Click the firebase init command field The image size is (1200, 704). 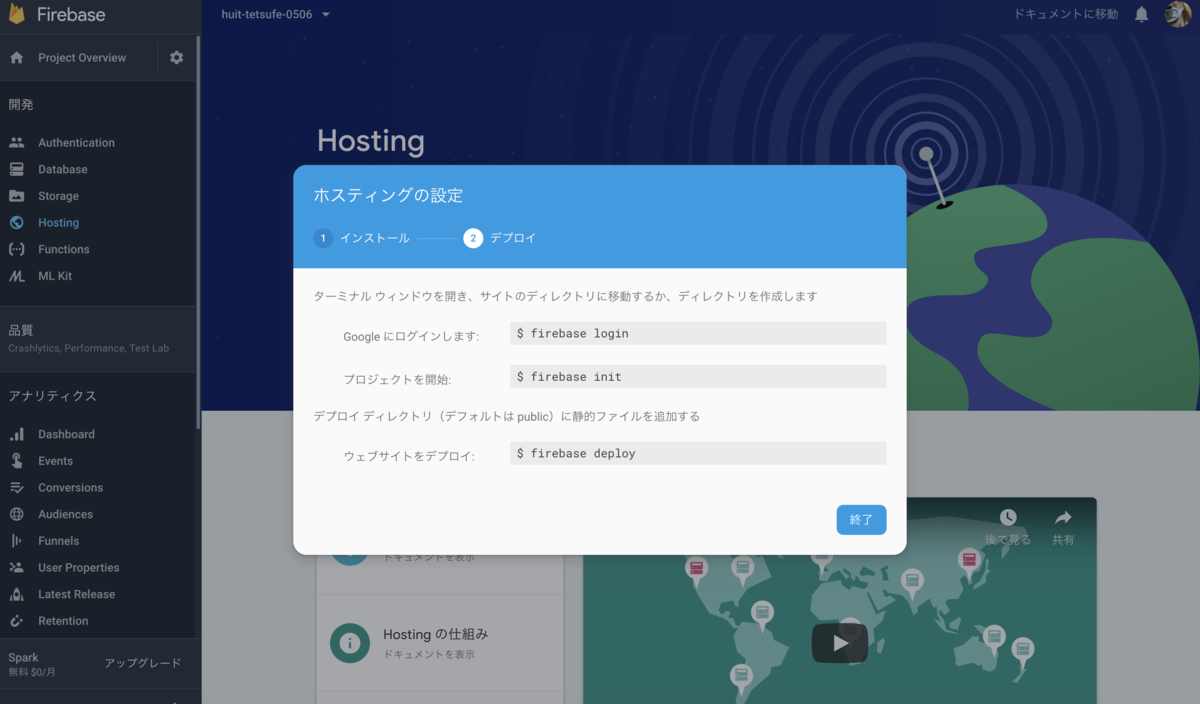click(x=698, y=377)
